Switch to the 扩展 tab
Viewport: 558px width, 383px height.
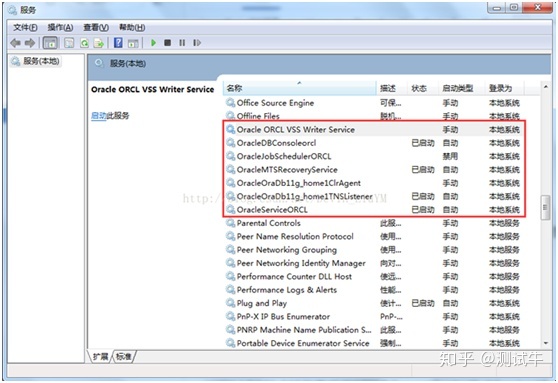click(101, 356)
